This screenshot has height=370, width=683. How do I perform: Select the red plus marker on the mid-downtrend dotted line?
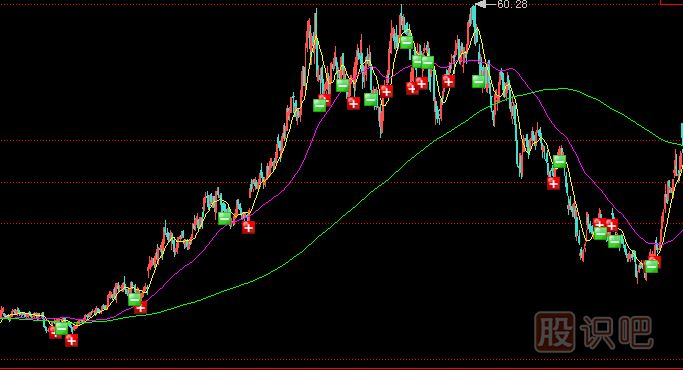(x=553, y=183)
